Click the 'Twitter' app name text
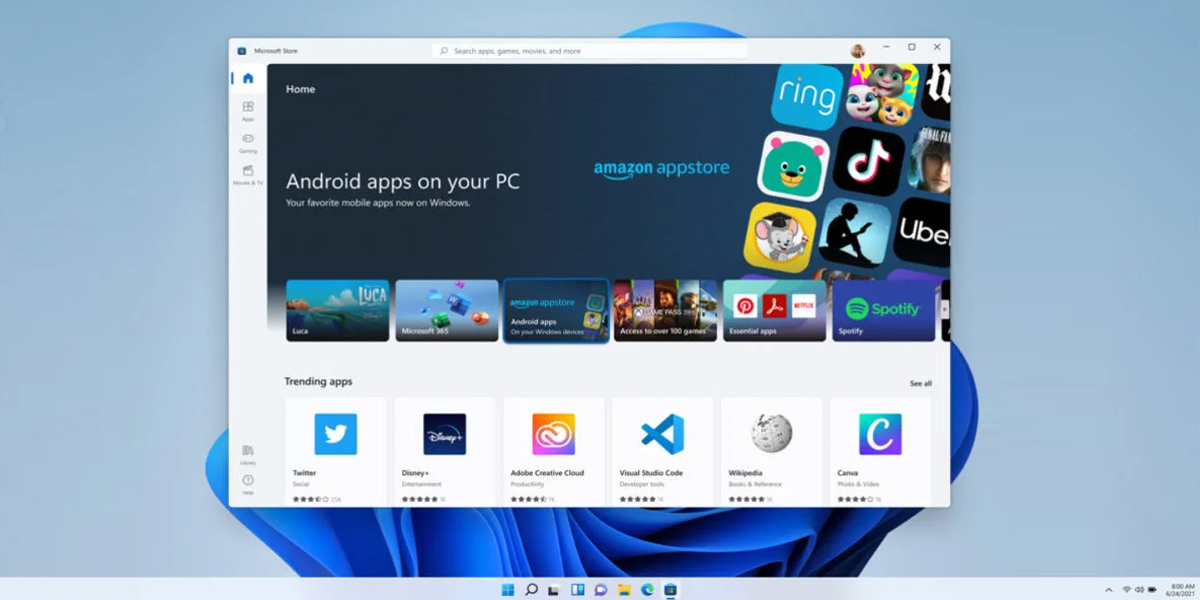Image resolution: width=1200 pixels, height=600 pixels. click(x=304, y=473)
